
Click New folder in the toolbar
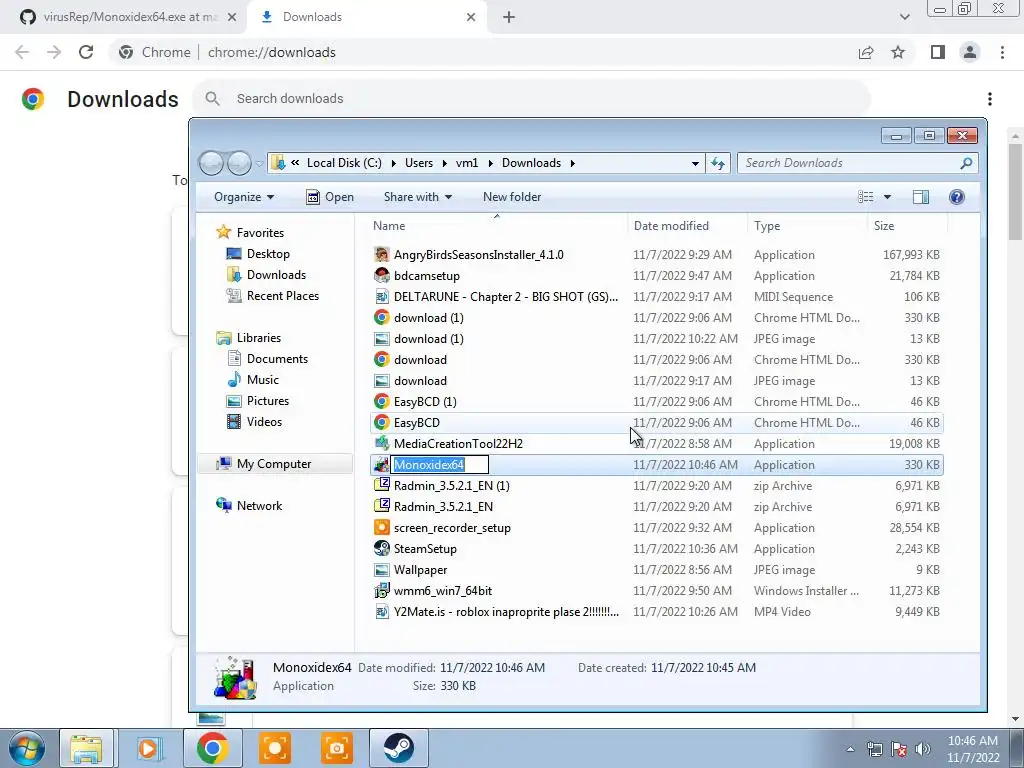[512, 197]
